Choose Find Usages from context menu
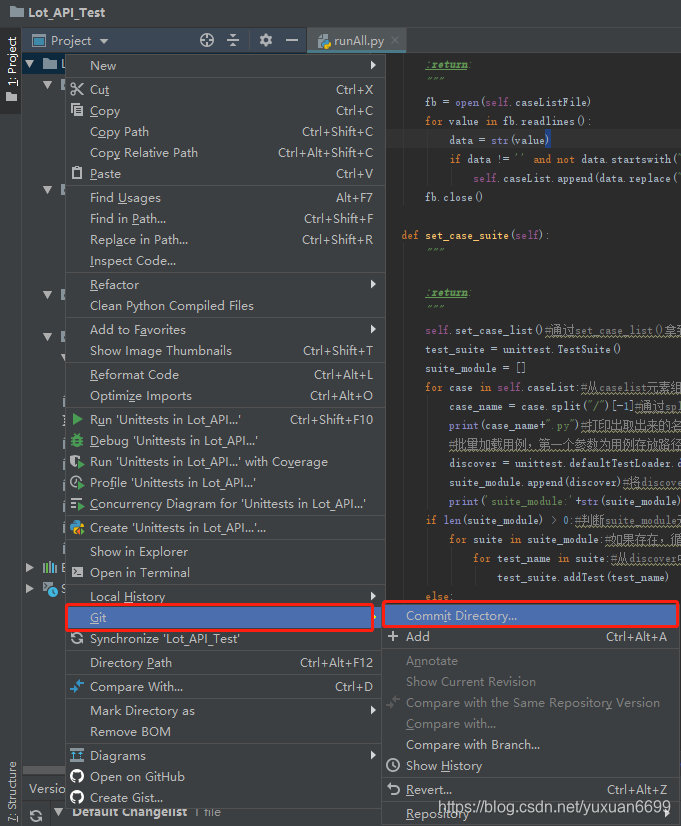 (225, 198)
